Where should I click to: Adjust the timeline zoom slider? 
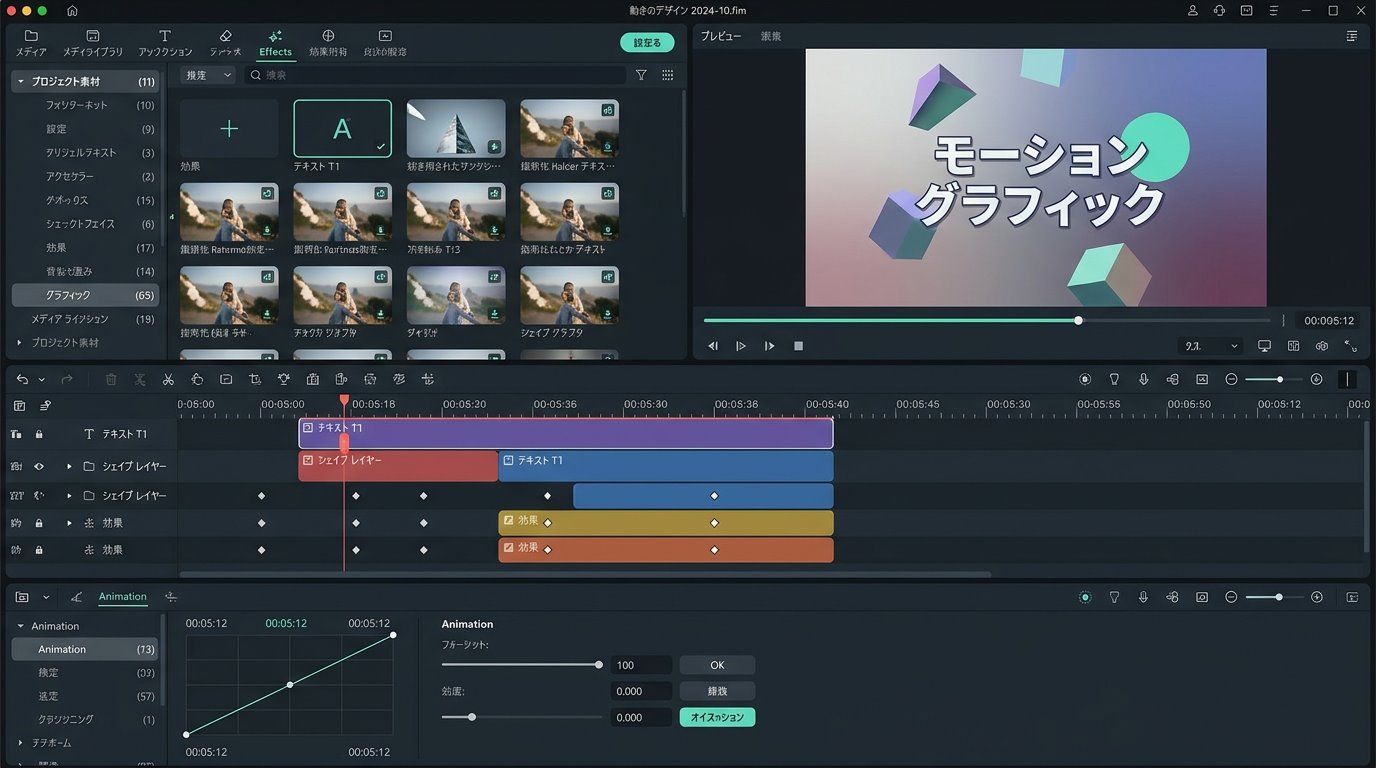pyautogui.click(x=1273, y=380)
